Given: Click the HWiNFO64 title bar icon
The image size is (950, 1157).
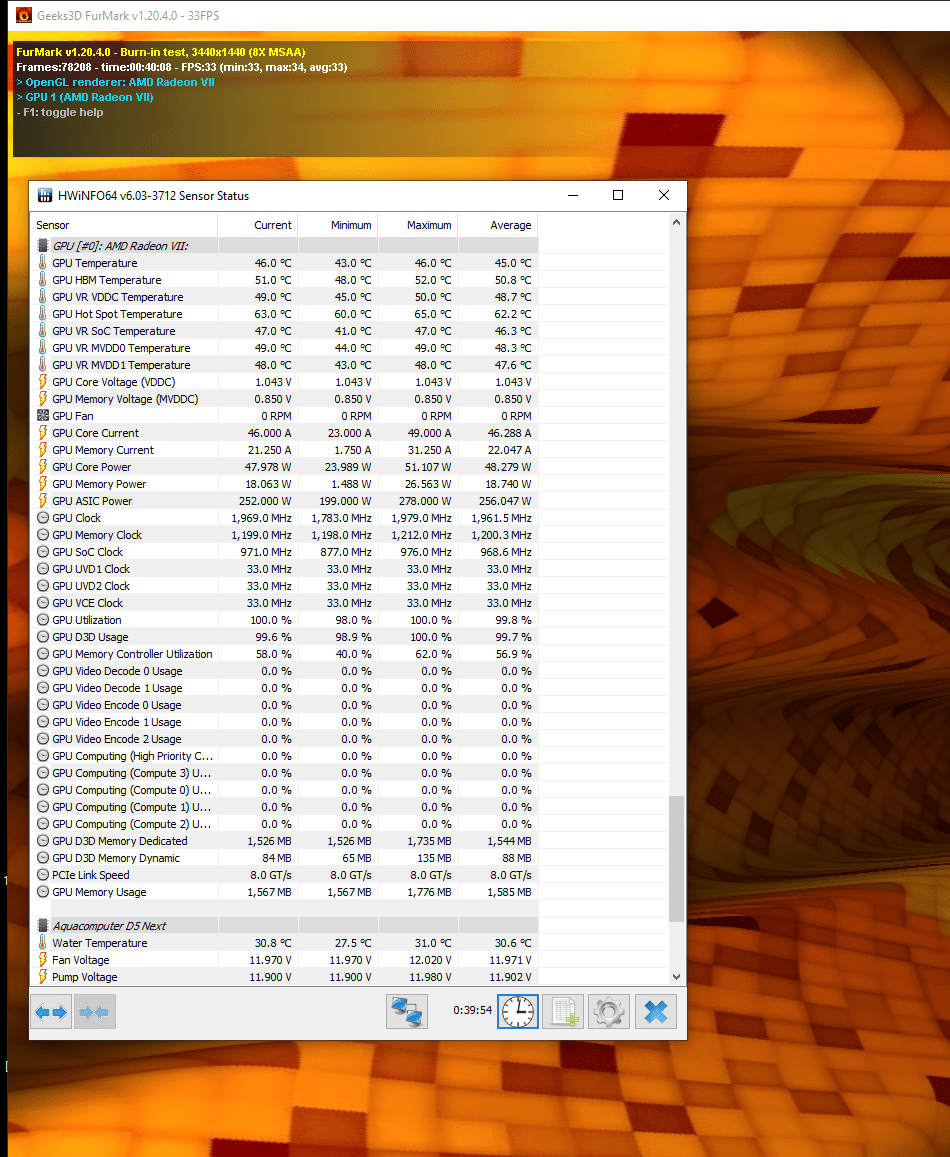Looking at the screenshot, I should (45, 196).
